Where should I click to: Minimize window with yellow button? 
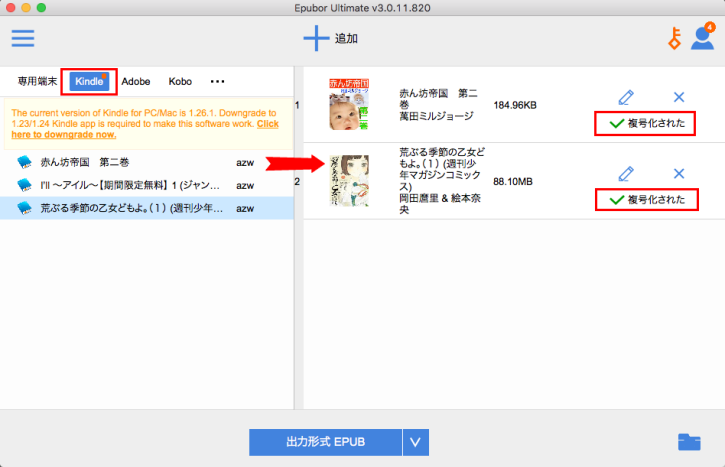(x=26, y=7)
